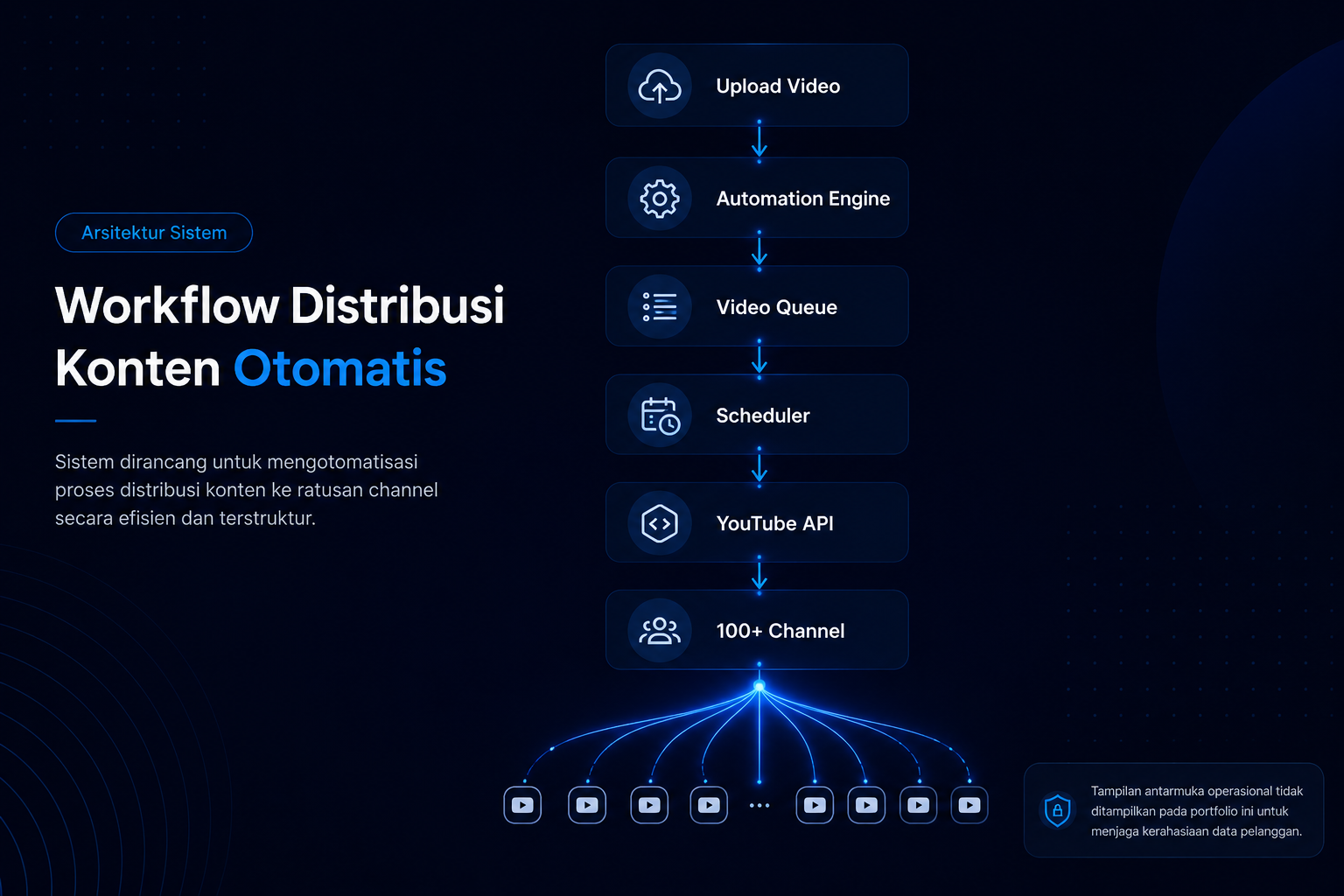The width and height of the screenshot is (1344, 896).
Task: Click the shield lock icon
Action: pyautogui.click(x=1057, y=810)
